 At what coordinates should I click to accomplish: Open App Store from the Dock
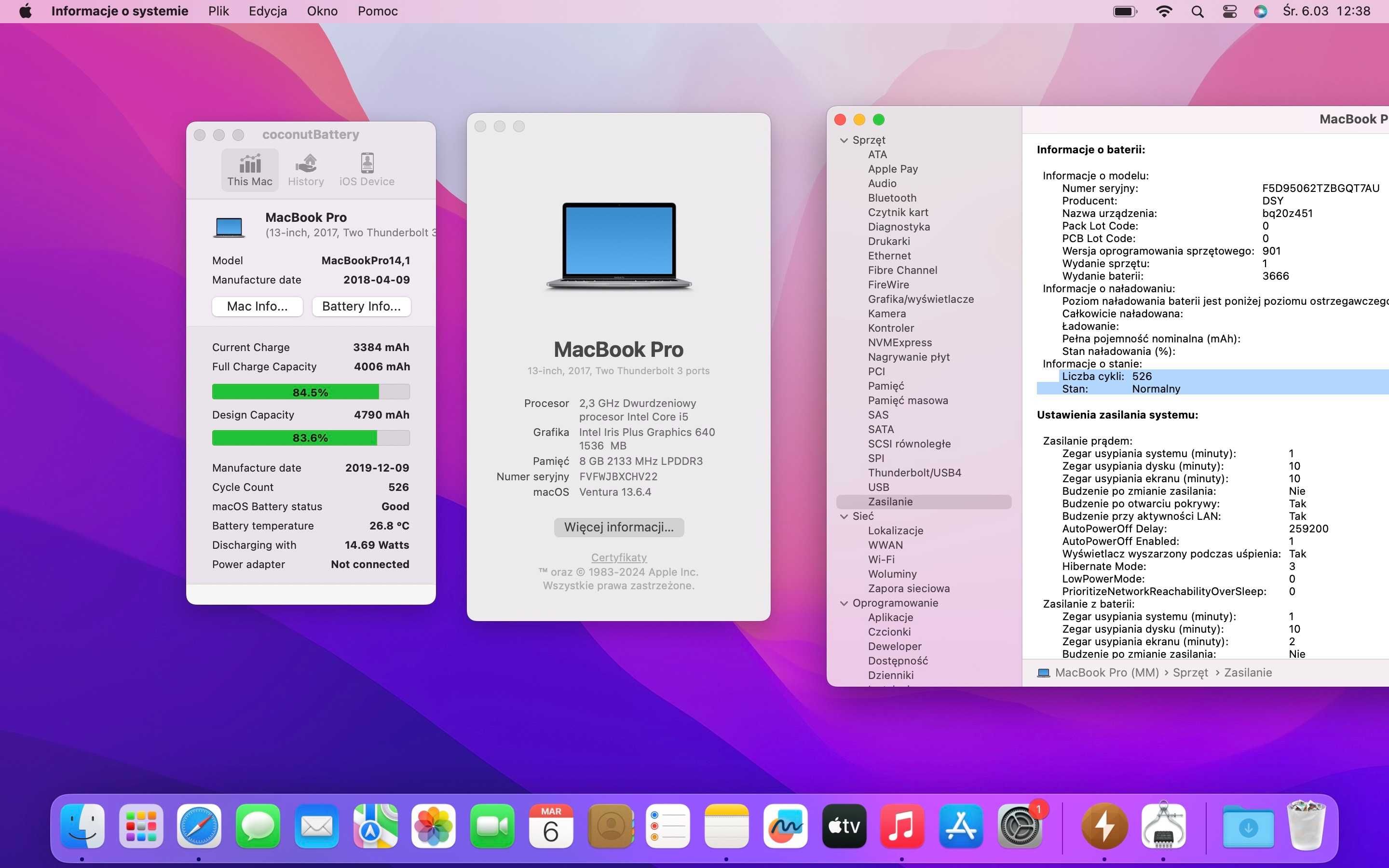(x=961, y=827)
